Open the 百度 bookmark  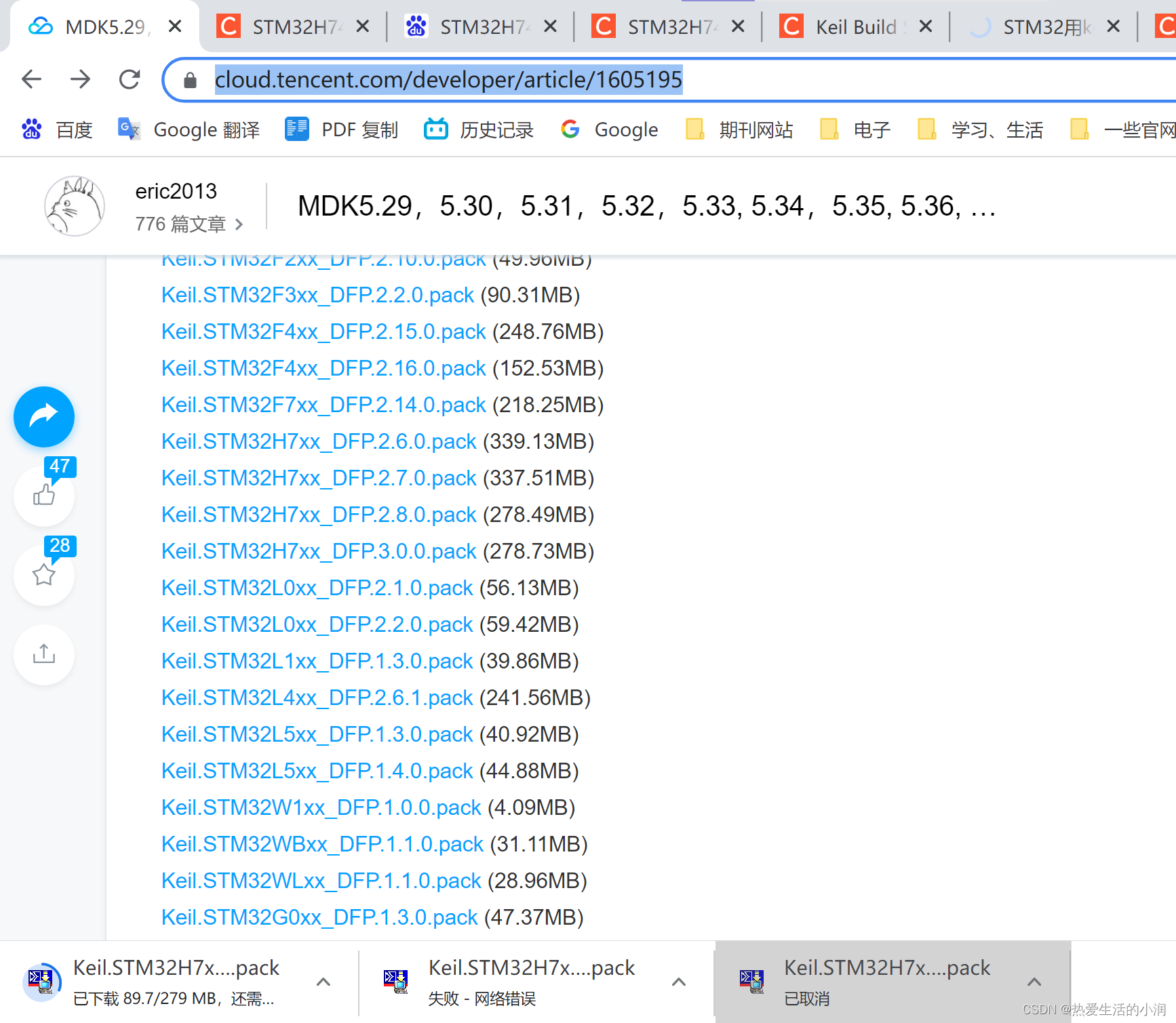pyautogui.click(x=57, y=129)
